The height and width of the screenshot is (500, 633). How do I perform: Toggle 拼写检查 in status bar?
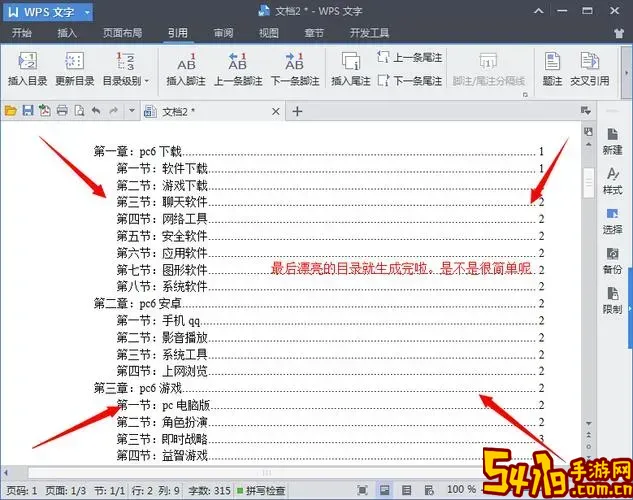click(x=261, y=490)
